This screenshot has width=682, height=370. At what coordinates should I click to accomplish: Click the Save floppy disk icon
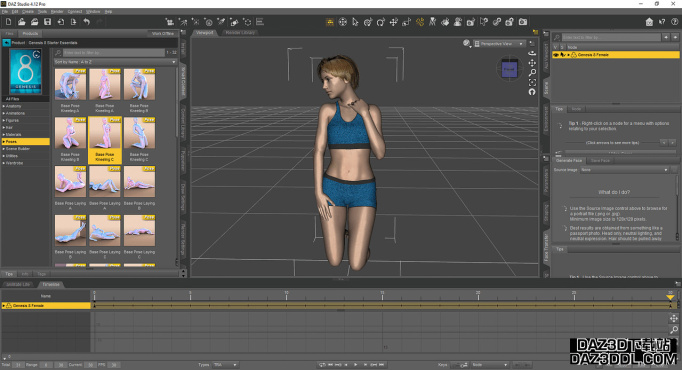(47, 22)
